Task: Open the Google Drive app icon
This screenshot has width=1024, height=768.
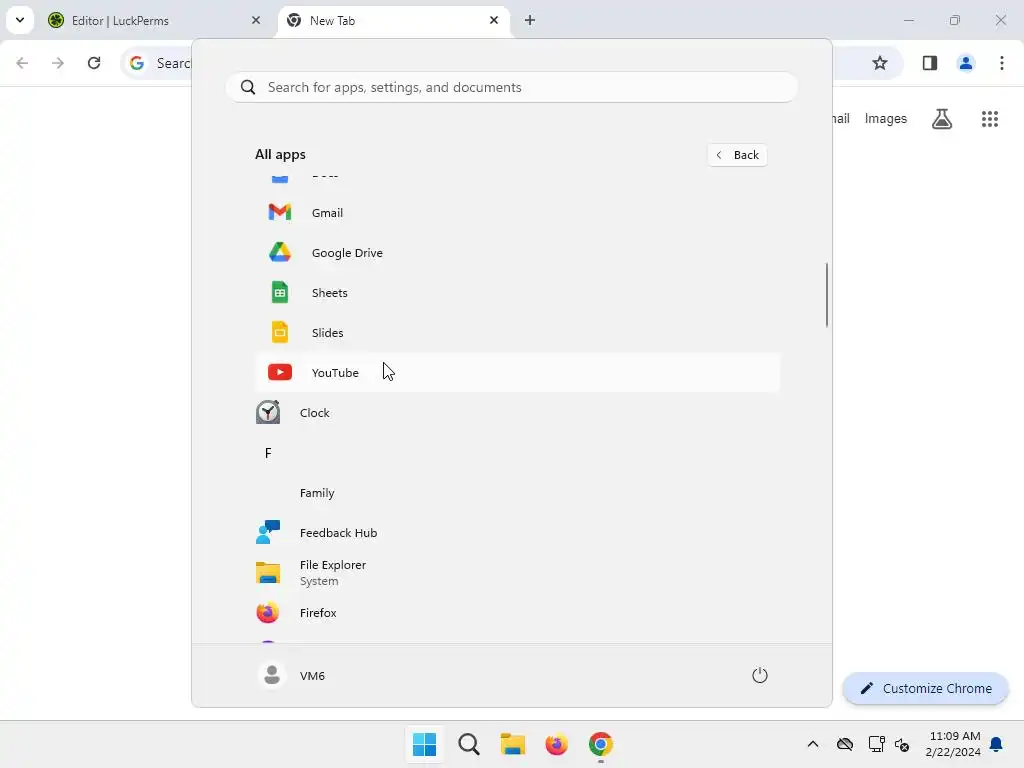Action: (280, 252)
